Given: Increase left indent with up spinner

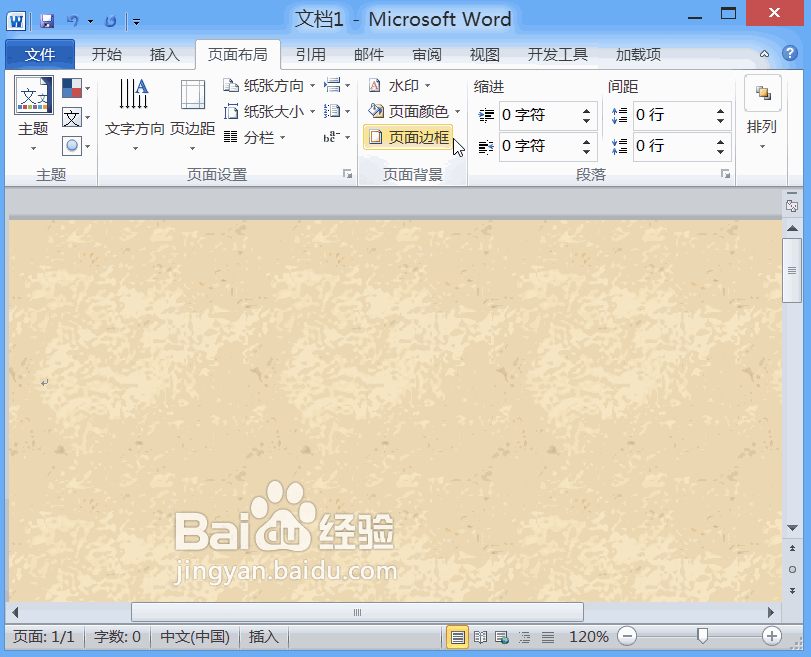Looking at the screenshot, I should click(587, 110).
